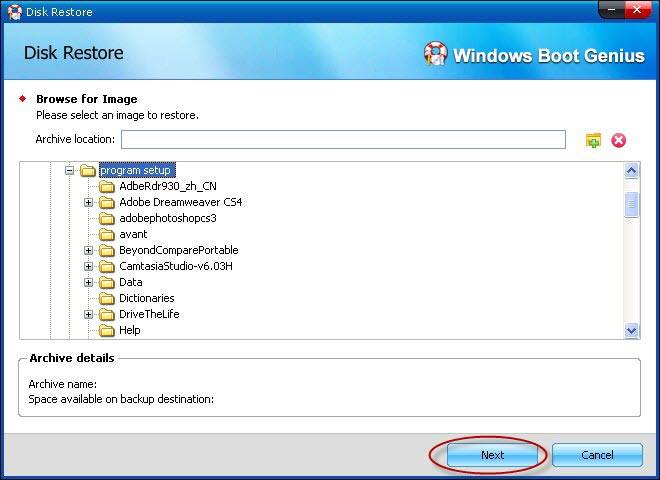Select the Data folder label

point(130,282)
